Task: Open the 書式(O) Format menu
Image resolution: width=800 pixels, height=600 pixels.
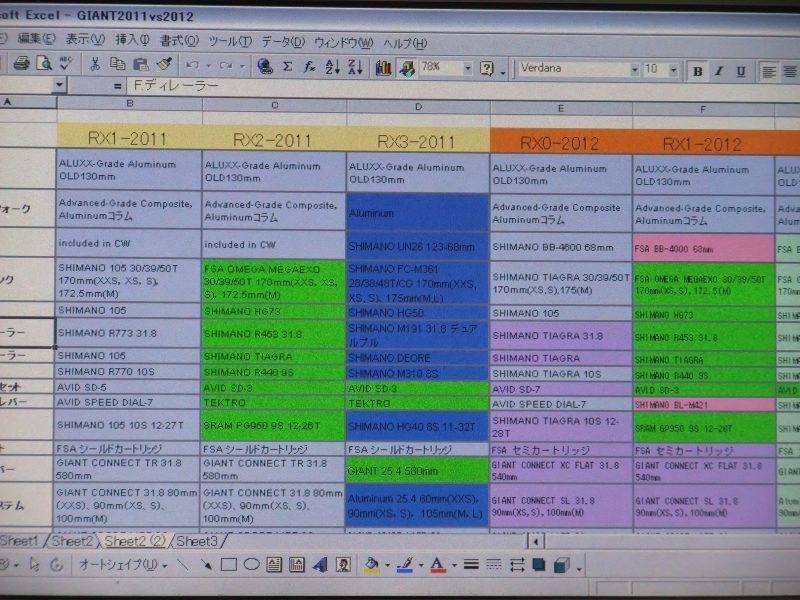Action: [179, 40]
